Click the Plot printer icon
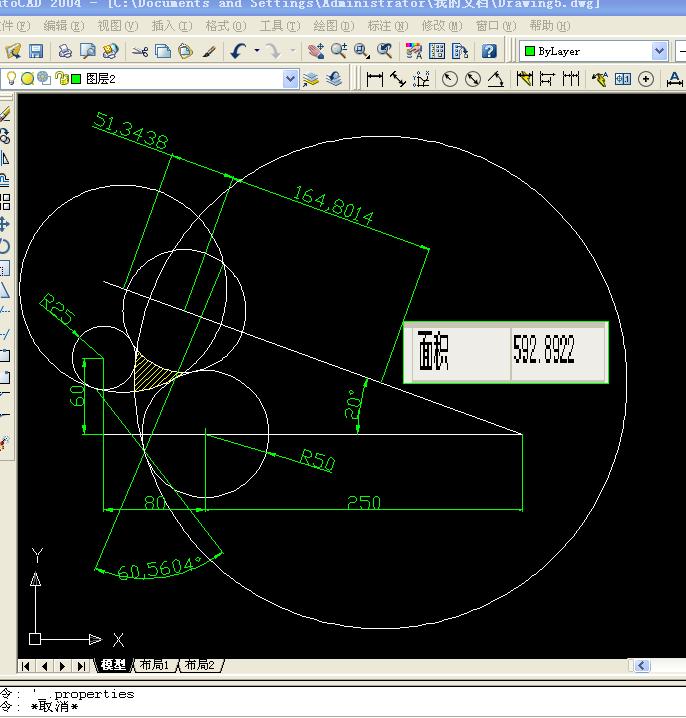This screenshot has width=686, height=718. pos(65,51)
